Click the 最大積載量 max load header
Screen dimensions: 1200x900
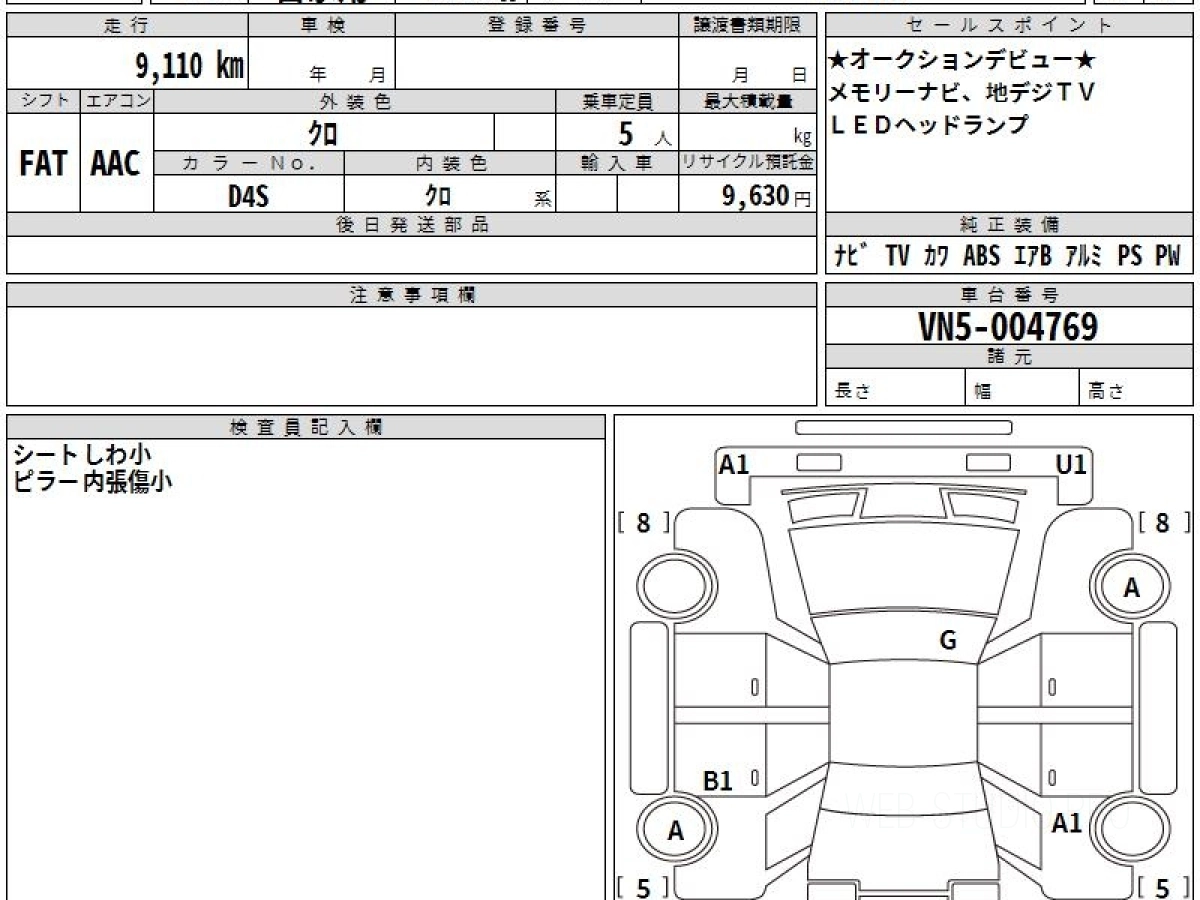748,101
